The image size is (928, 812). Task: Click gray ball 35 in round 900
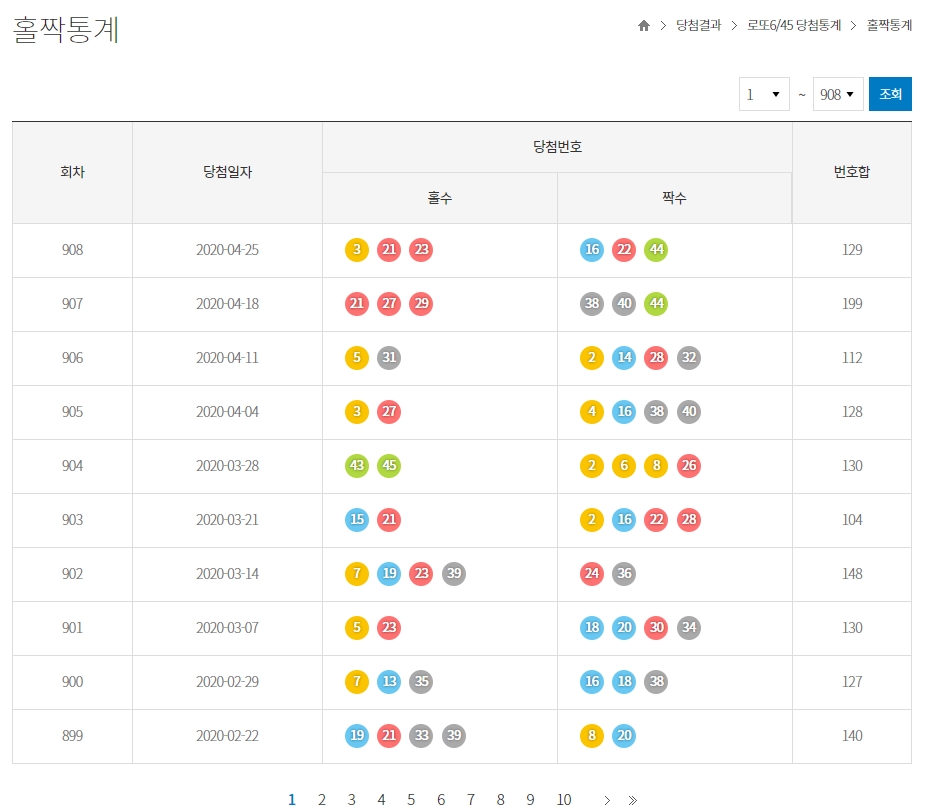tap(421, 682)
